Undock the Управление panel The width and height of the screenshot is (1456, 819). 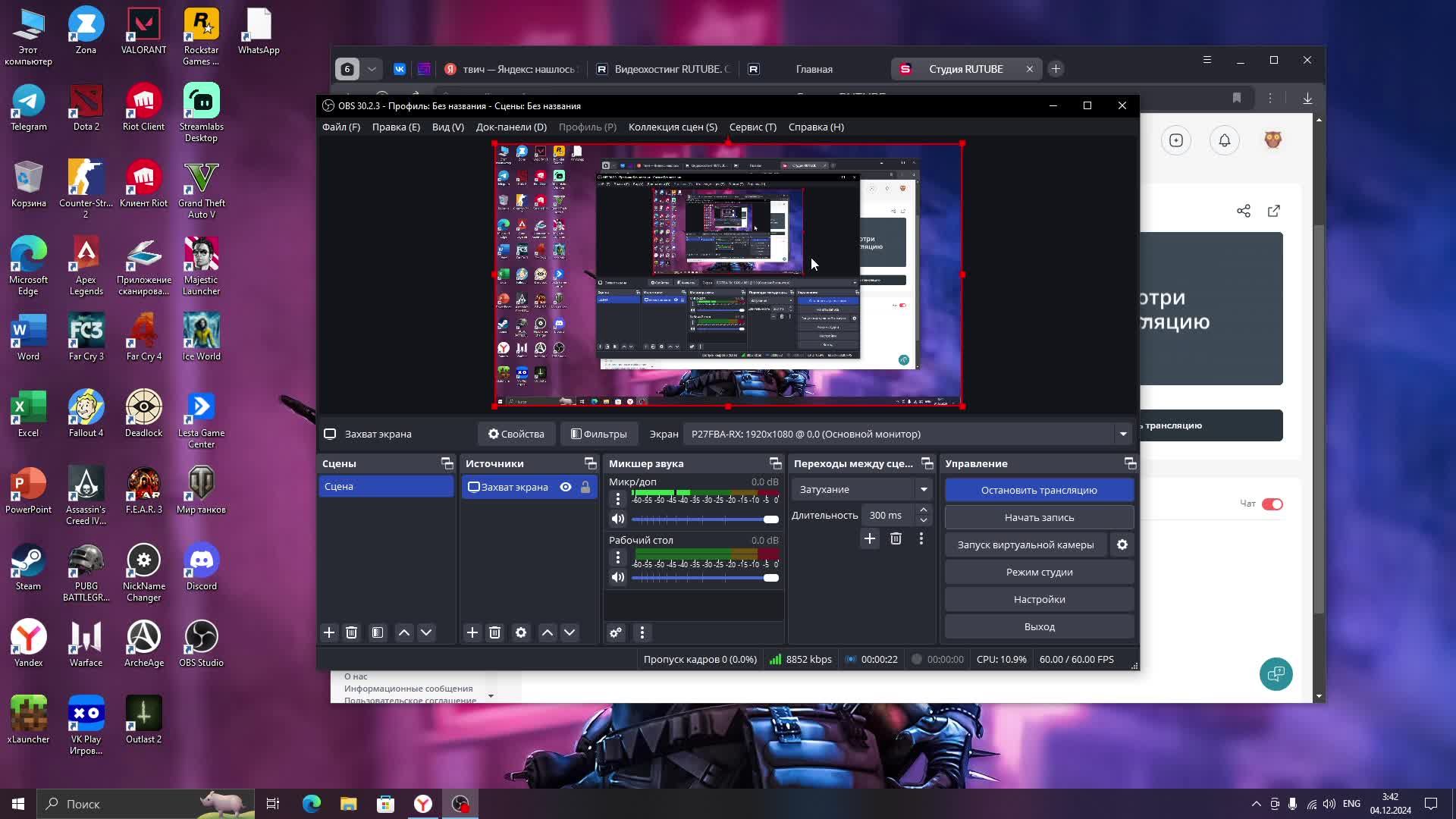1130,463
